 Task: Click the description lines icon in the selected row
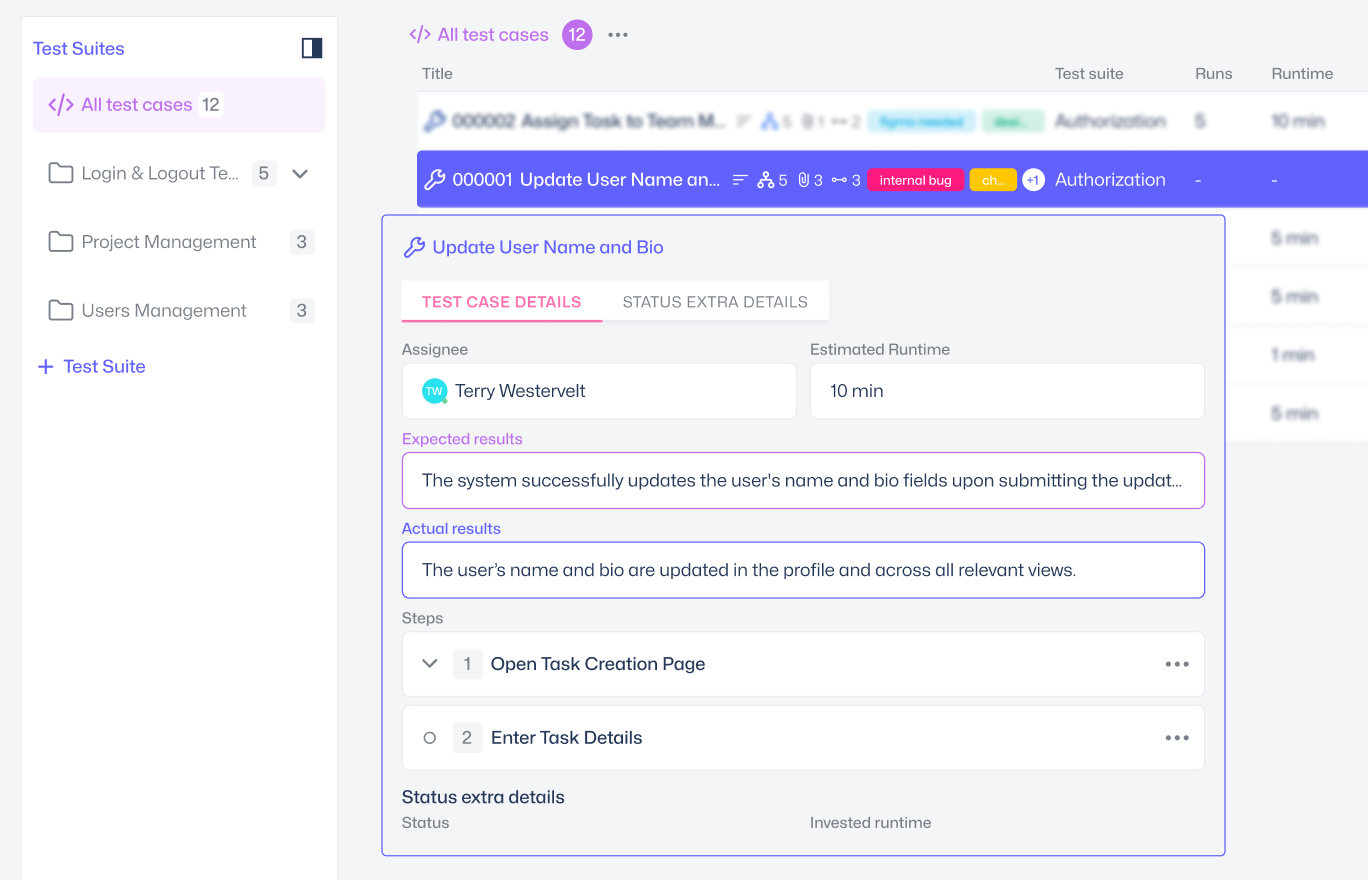tap(740, 180)
